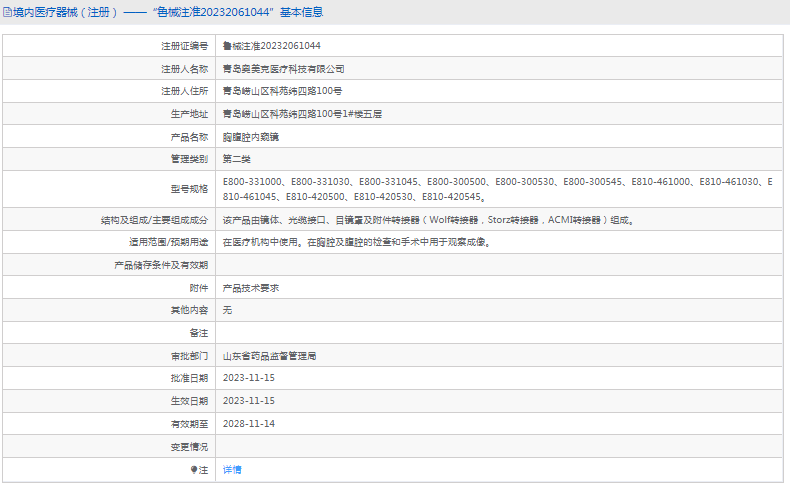This screenshot has height=488, width=790.
Task: Select product name 胸腹腔内窥镜
Action: point(251,137)
